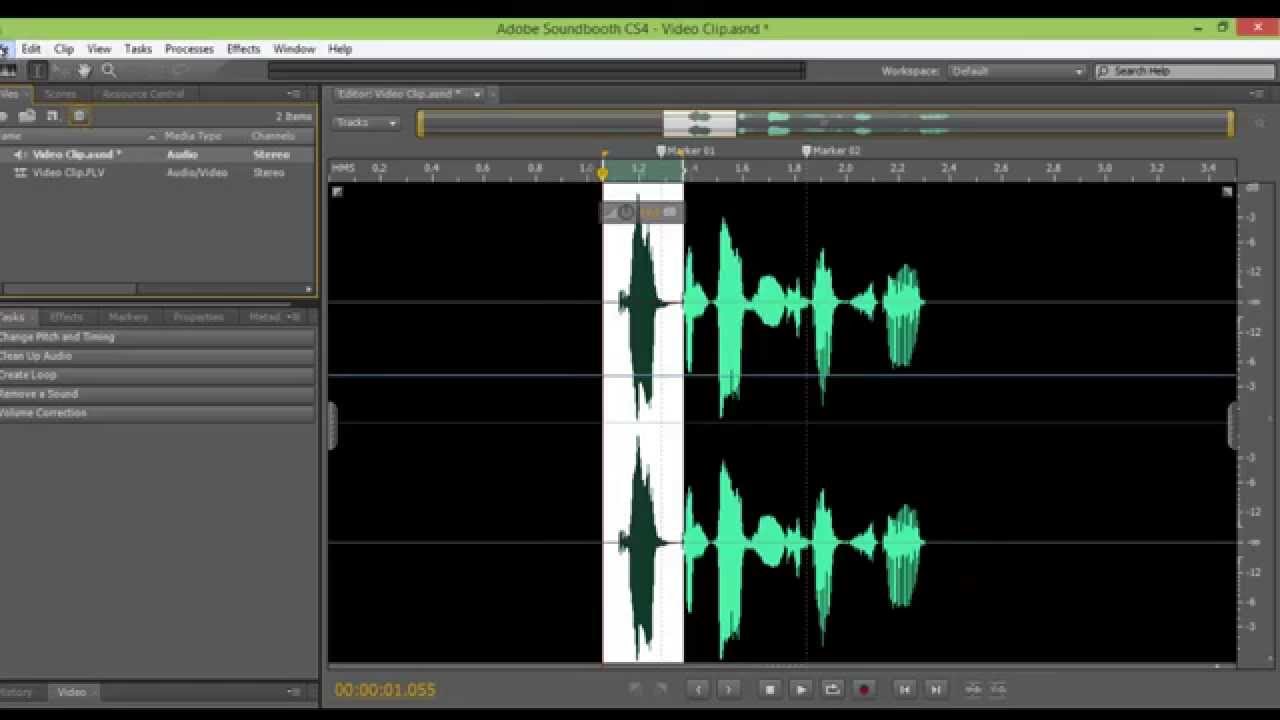Switch to the Video tab
The width and height of the screenshot is (1280, 720).
tap(71, 692)
